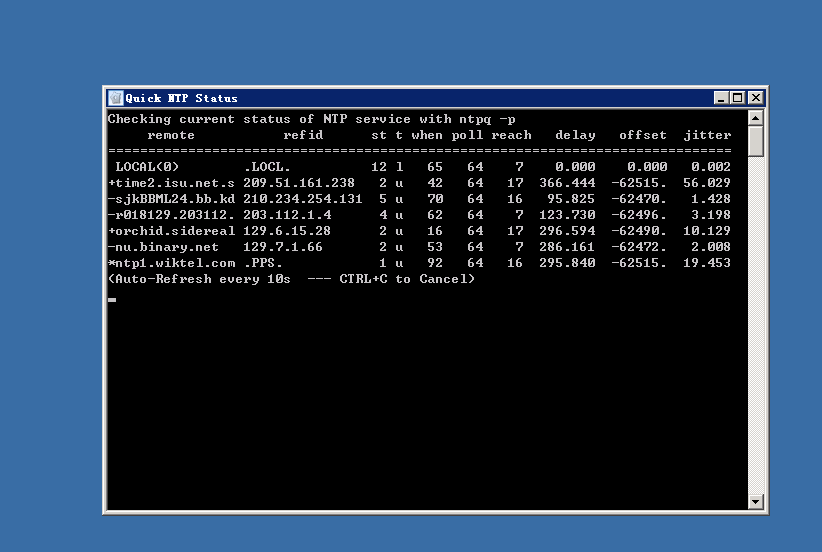The width and height of the screenshot is (822, 552).
Task: Click the -sjkBBML24.bb.kd remote entry
Action: pyautogui.click(x=171, y=199)
